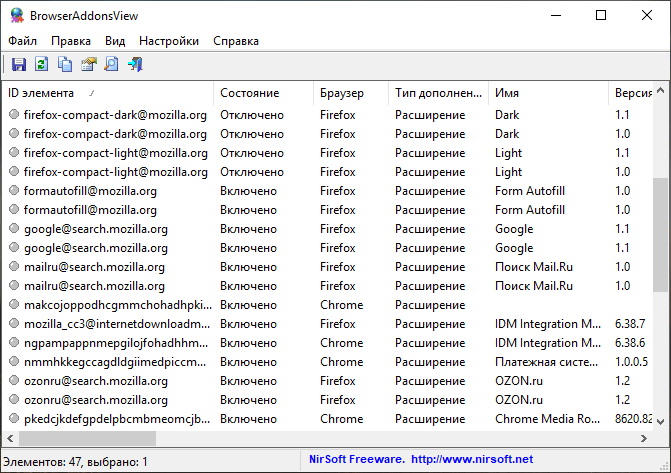671x473 pixels.
Task: Click the Отключено cell of Dark 1.0 row
Action: click(x=252, y=134)
